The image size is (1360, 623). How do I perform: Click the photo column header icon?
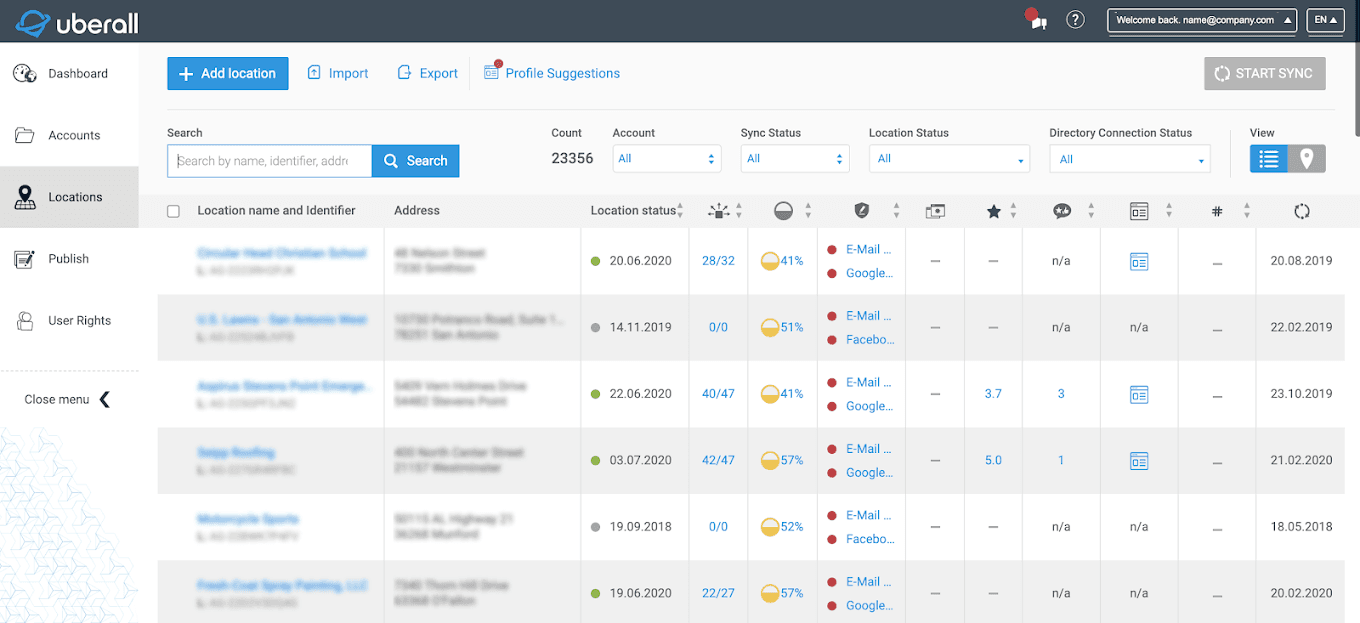[x=935, y=211]
